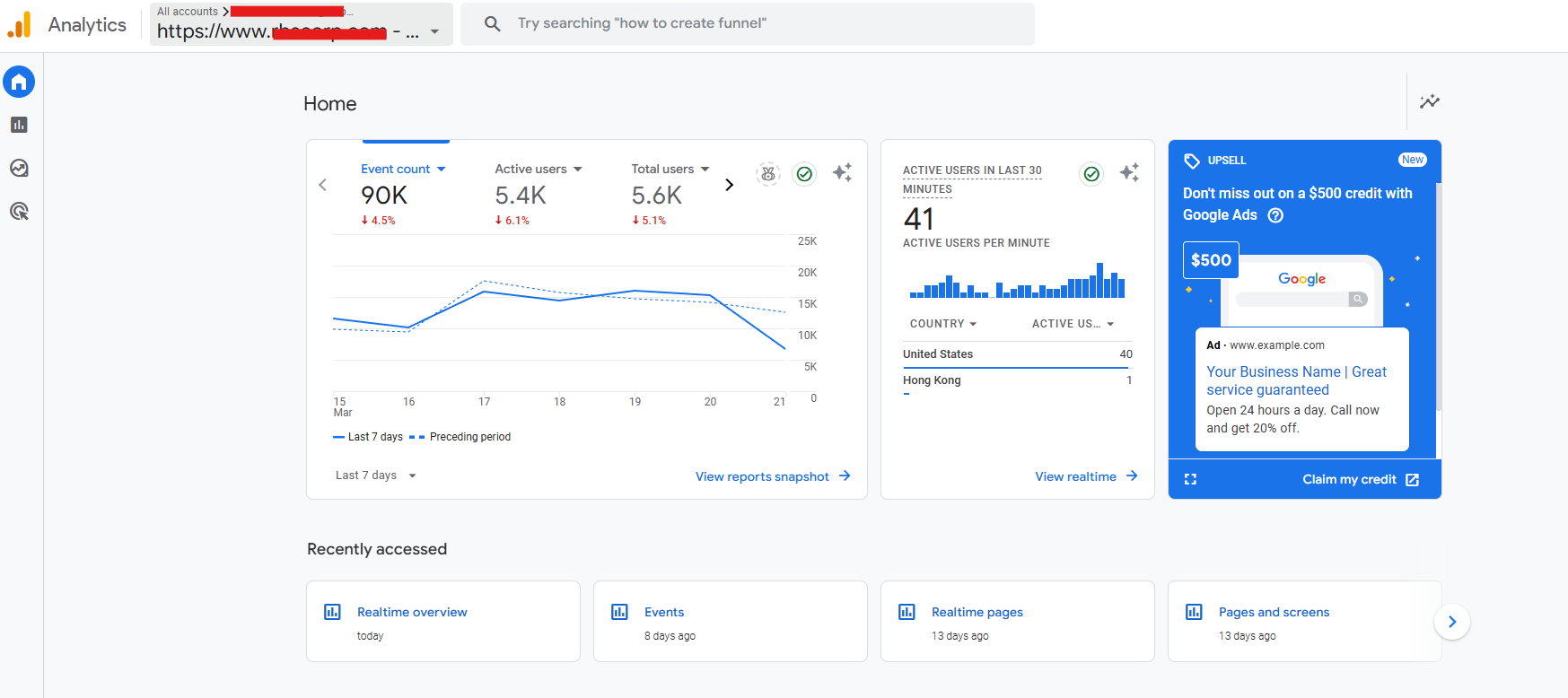Open Reports from the sidebar
The width and height of the screenshot is (1568, 698).
click(19, 125)
